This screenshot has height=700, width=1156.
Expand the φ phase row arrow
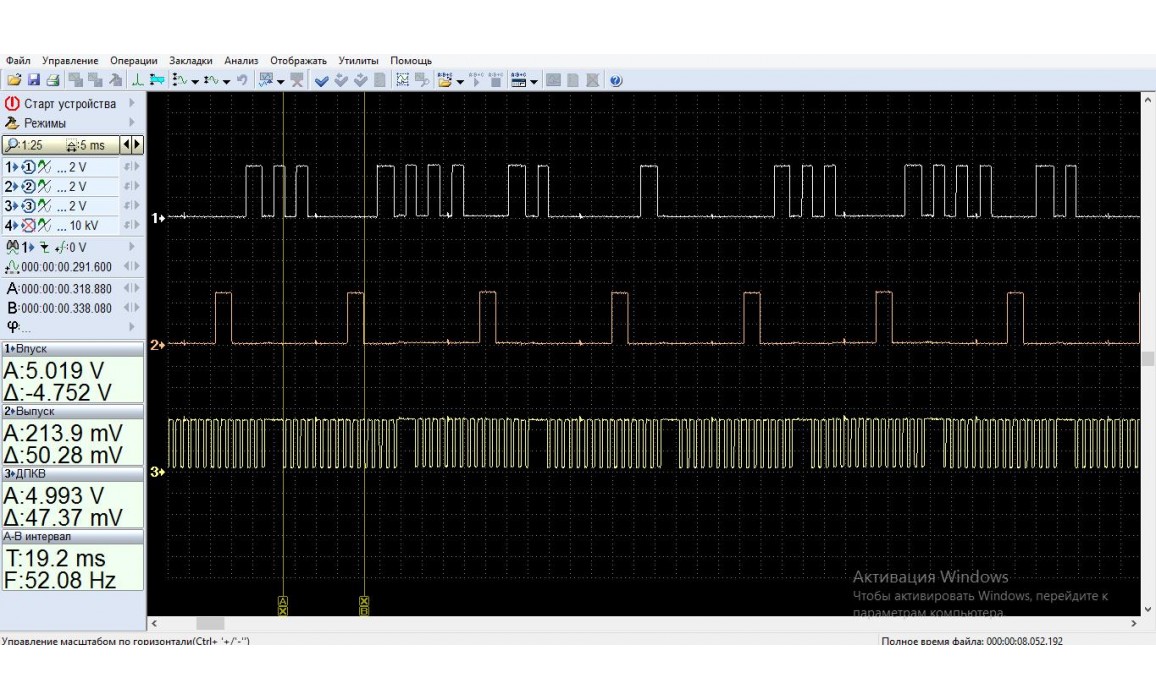(x=131, y=326)
